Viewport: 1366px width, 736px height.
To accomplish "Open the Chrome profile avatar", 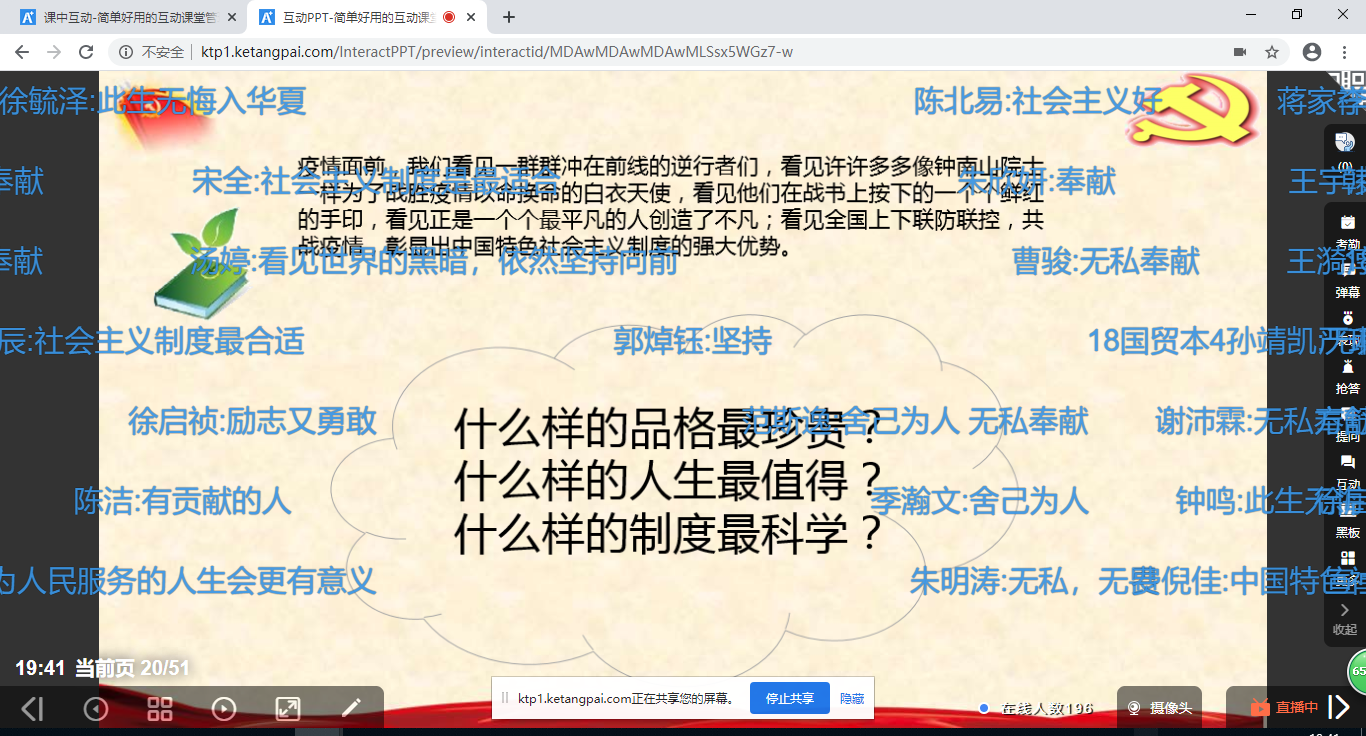I will click(1312, 52).
